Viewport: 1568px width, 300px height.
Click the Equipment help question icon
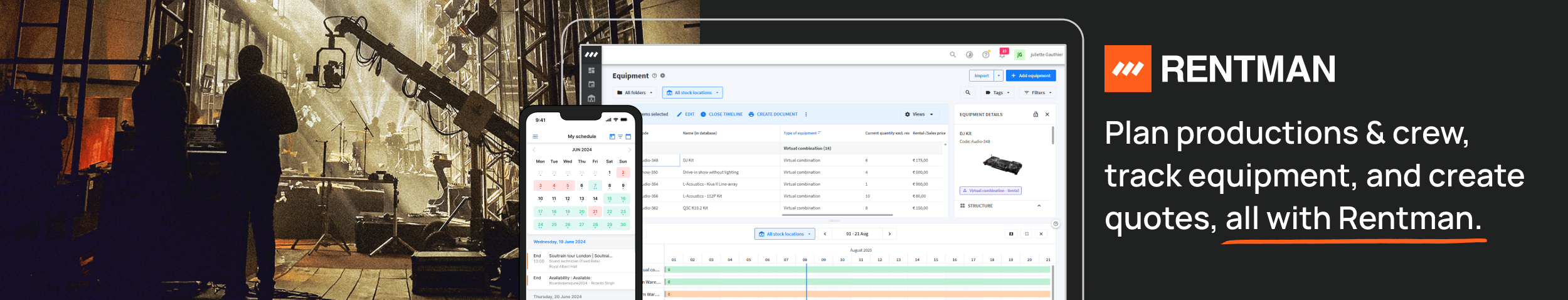(654, 75)
